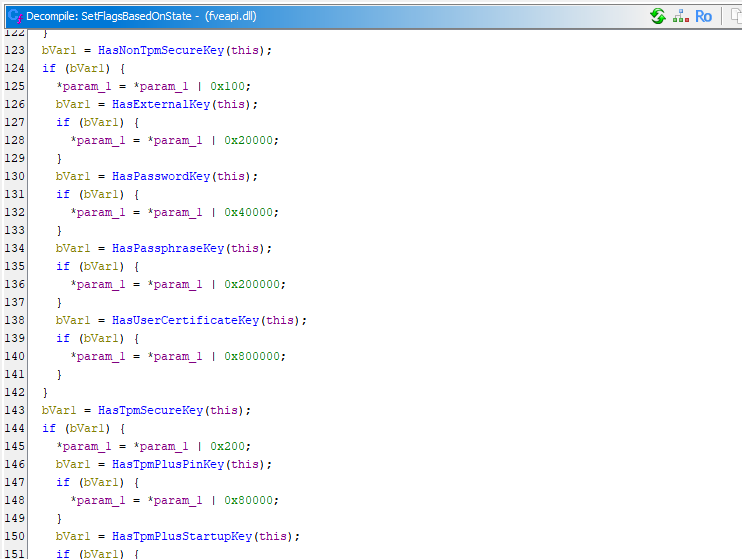Toggle the Ro read-only icon
Screen dimensions: 742x559
(704, 16)
